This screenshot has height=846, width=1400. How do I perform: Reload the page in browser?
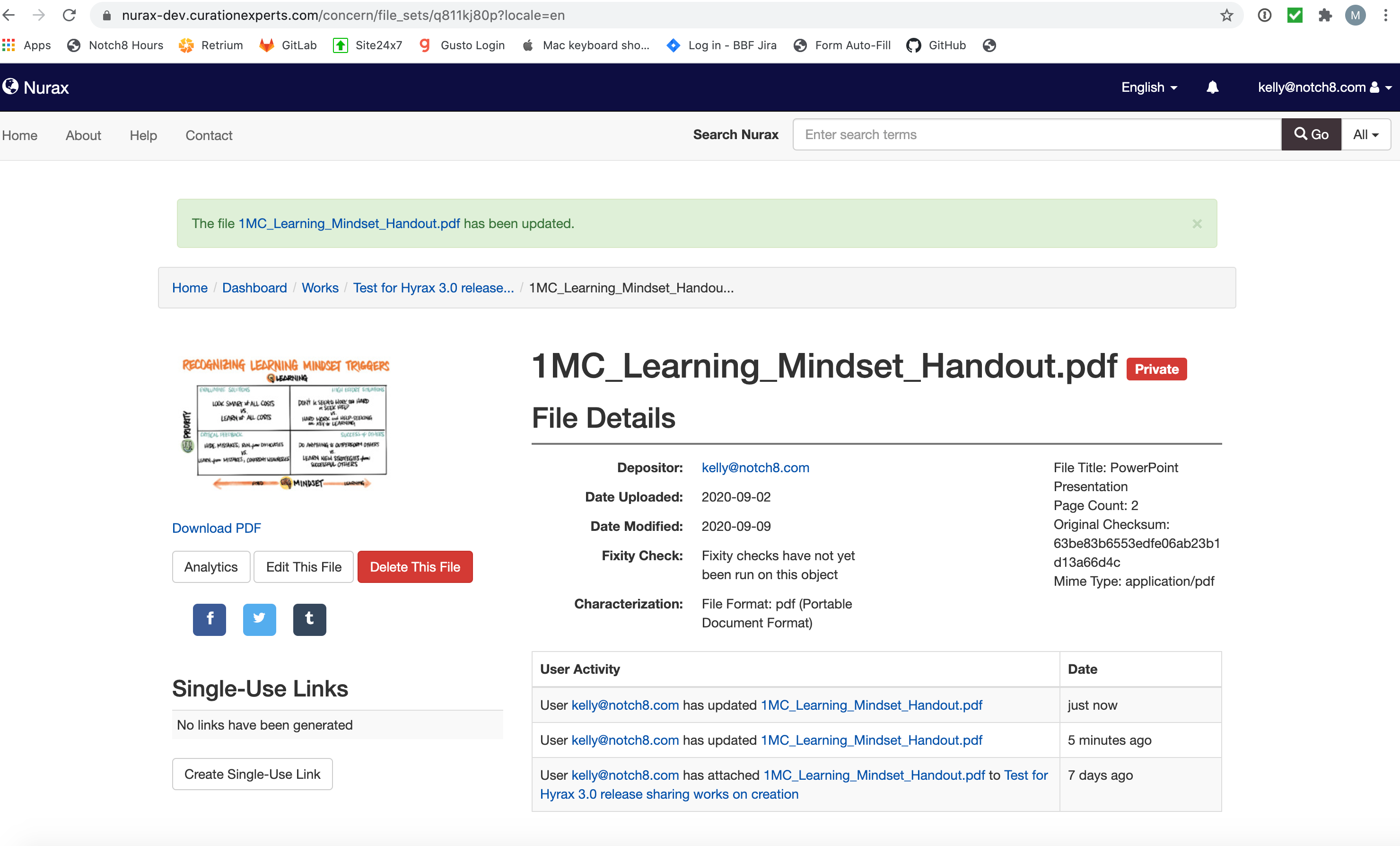click(x=70, y=15)
